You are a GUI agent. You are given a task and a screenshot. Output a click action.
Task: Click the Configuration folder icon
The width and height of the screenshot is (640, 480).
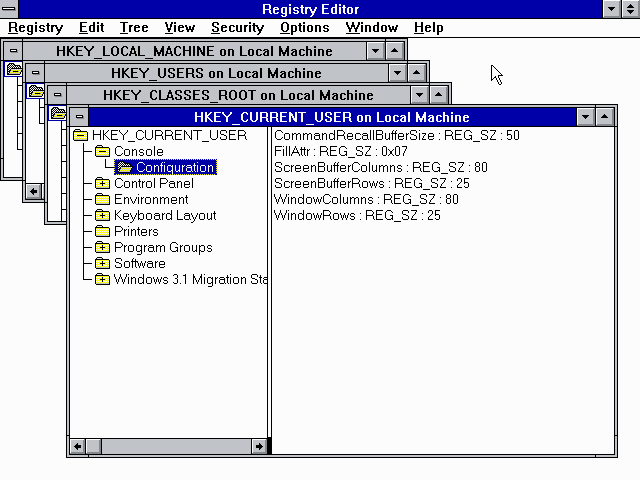tap(124, 167)
